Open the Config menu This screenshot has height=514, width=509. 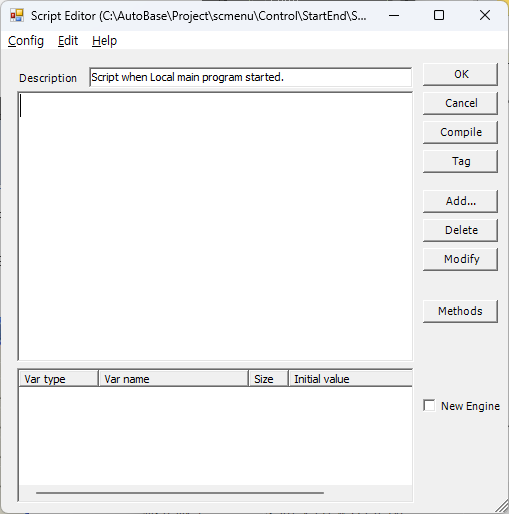pyautogui.click(x=26, y=41)
